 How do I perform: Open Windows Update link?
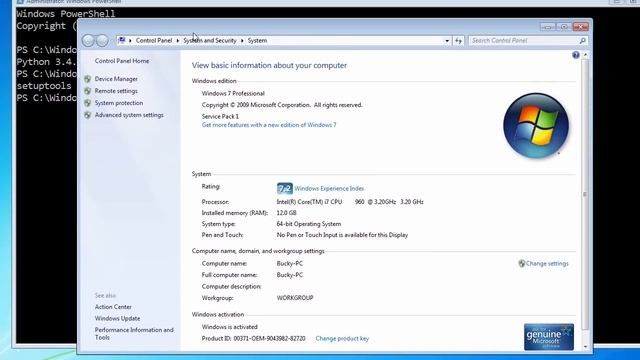tap(117, 318)
